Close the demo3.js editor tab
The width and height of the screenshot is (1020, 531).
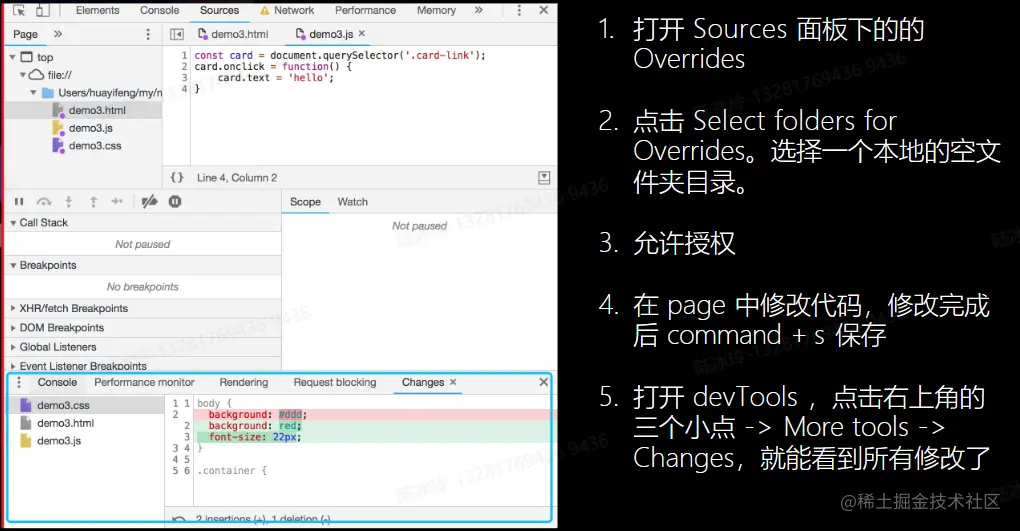[362, 33]
